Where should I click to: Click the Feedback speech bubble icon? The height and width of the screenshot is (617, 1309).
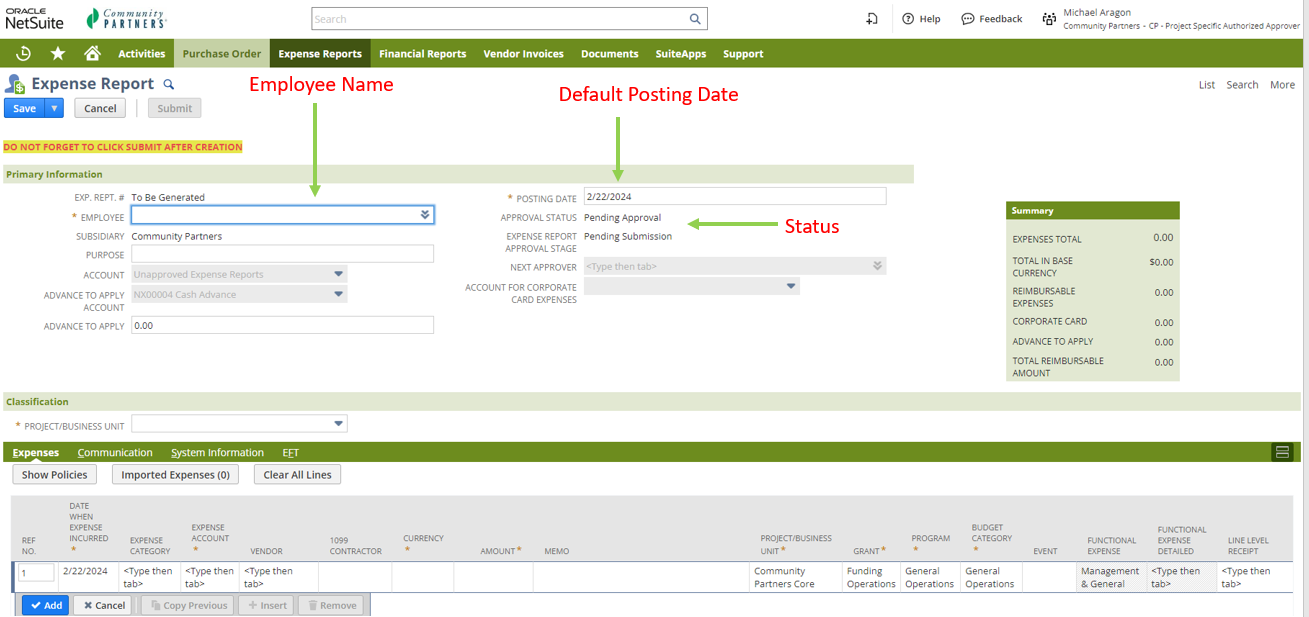pos(967,19)
